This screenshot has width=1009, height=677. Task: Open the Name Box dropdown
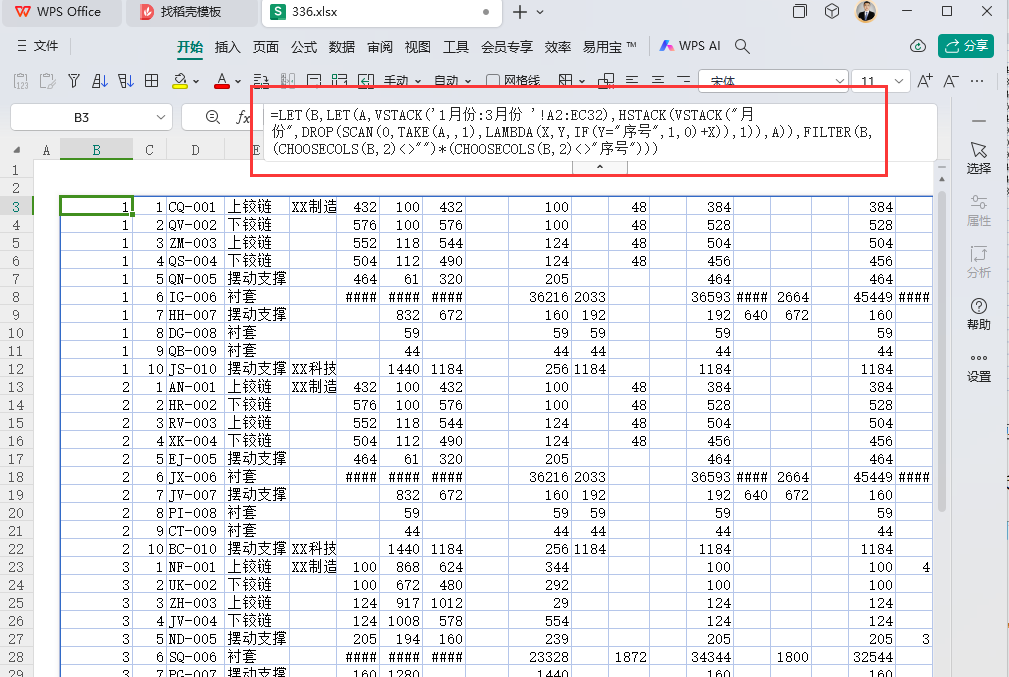(x=161, y=117)
